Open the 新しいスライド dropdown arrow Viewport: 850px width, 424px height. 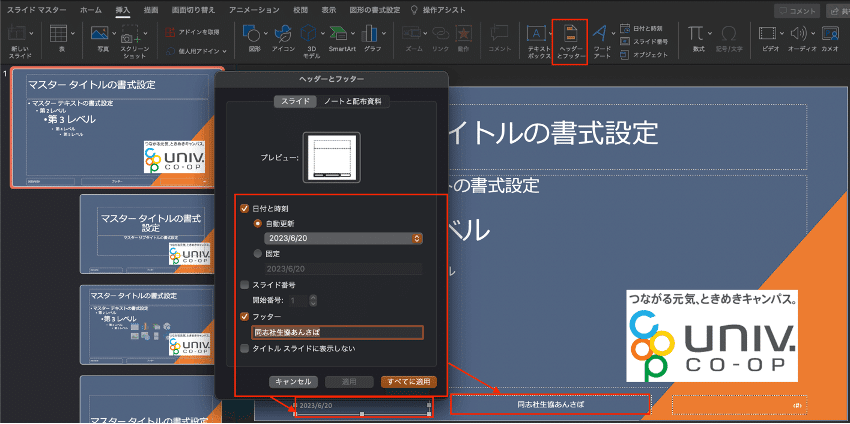[32, 34]
